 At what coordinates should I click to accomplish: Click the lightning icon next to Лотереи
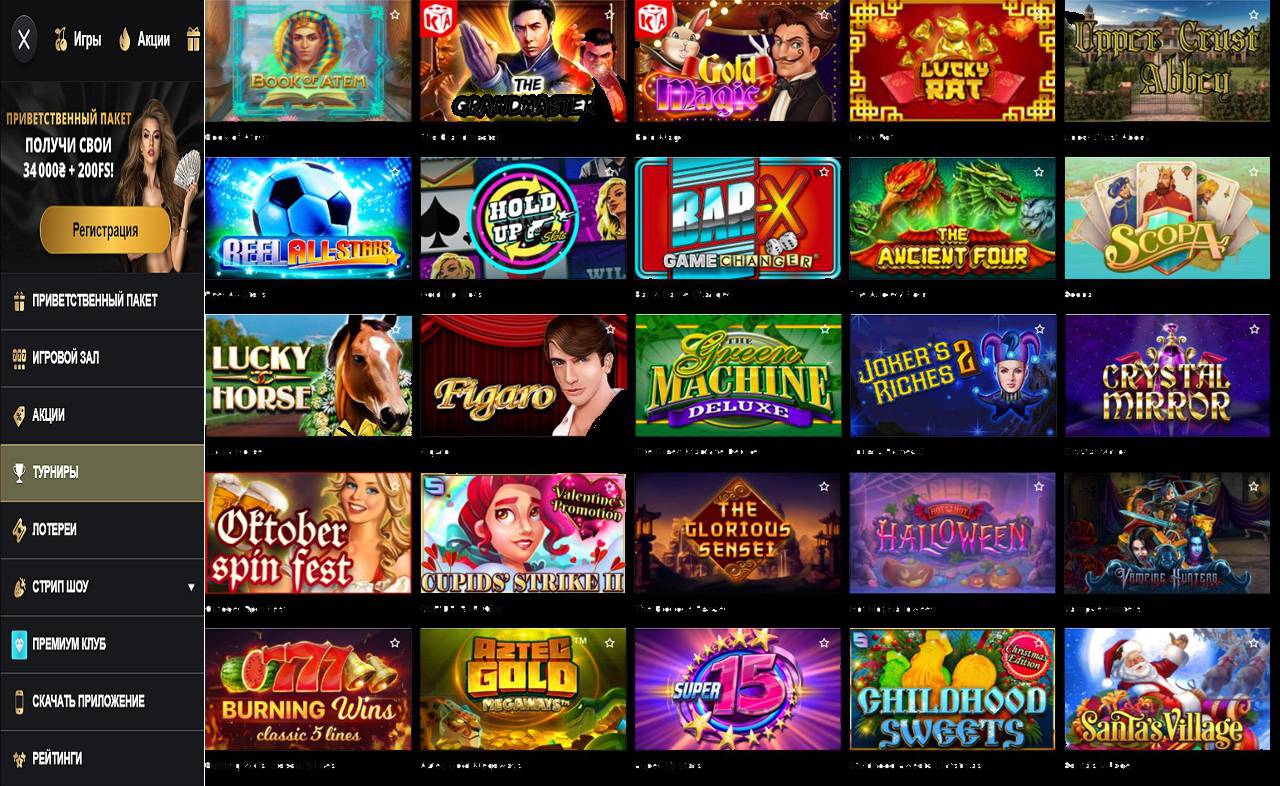[x=18, y=530]
